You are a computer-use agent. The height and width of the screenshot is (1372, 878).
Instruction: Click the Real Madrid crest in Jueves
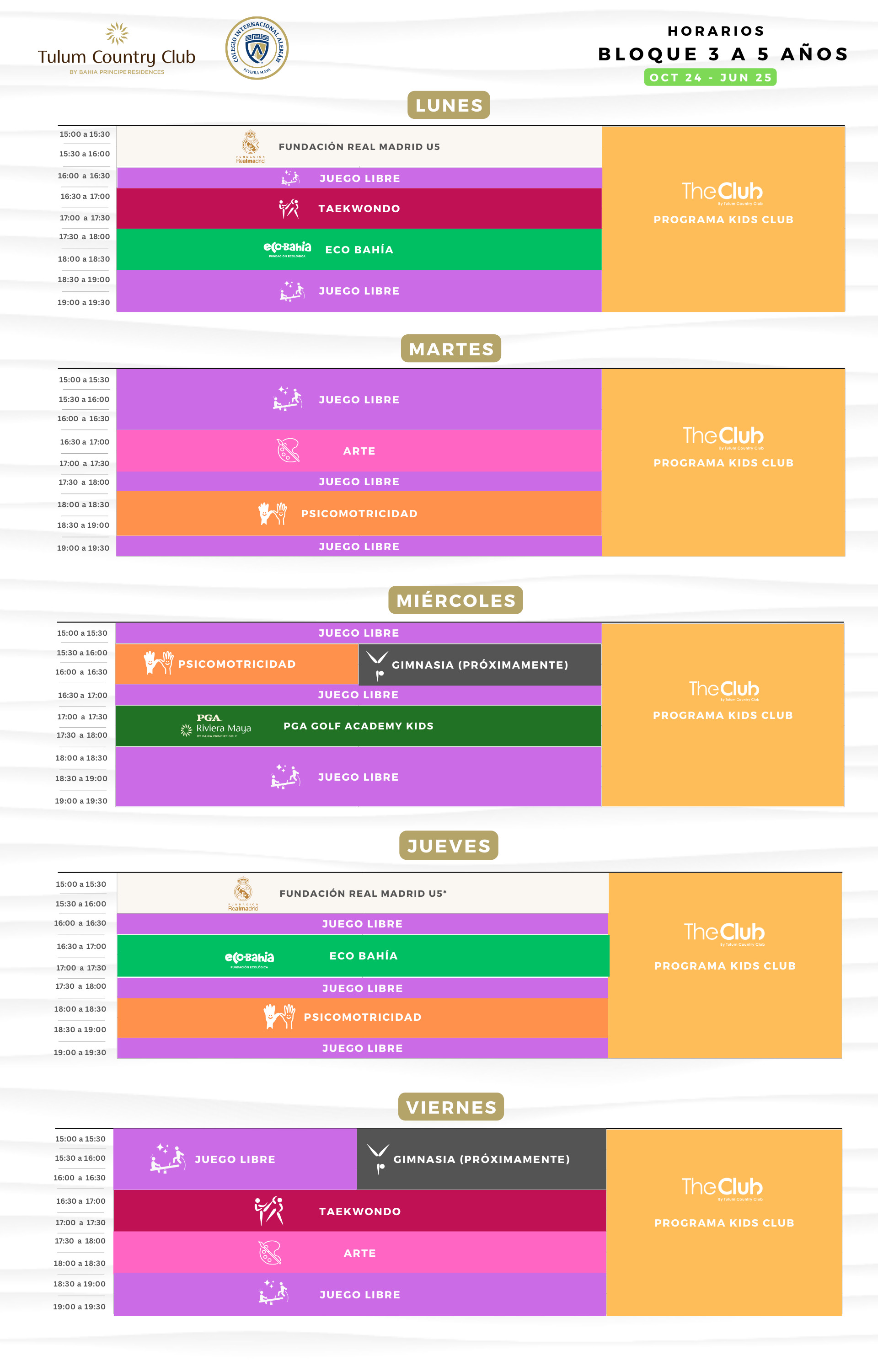[243, 893]
